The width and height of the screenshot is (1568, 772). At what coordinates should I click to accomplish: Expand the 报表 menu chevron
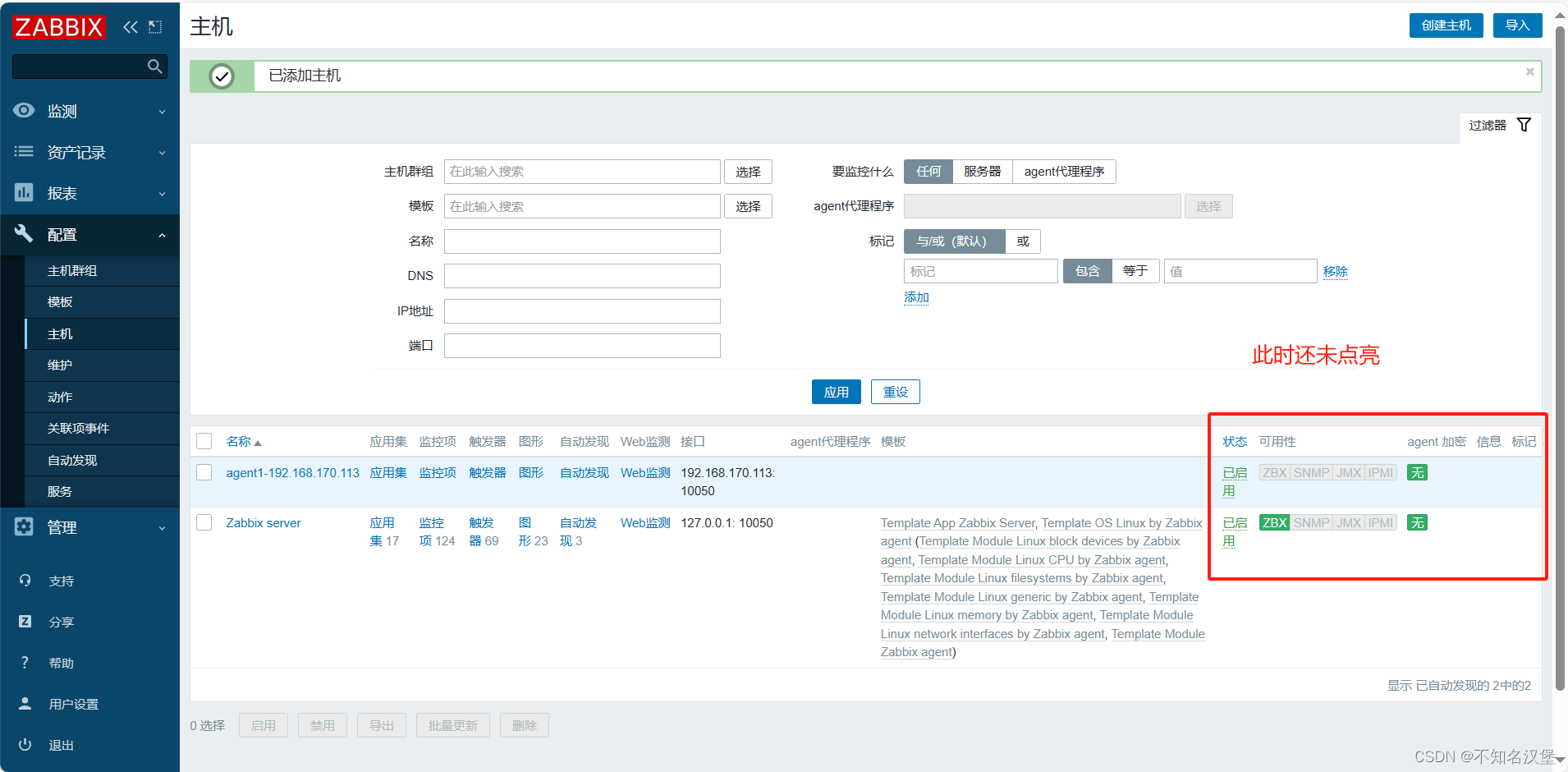click(162, 194)
